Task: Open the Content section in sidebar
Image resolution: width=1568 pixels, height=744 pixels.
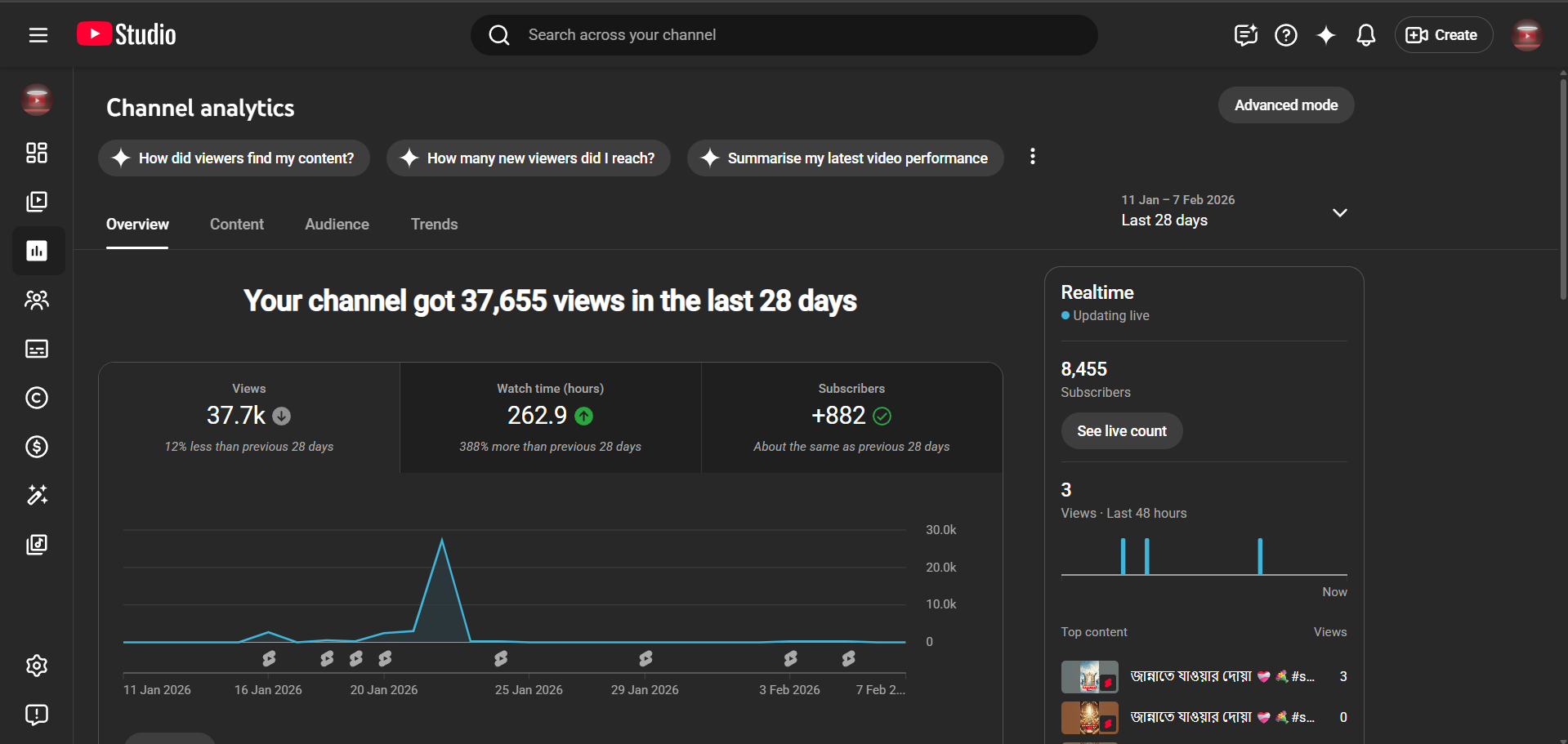Action: [37, 202]
